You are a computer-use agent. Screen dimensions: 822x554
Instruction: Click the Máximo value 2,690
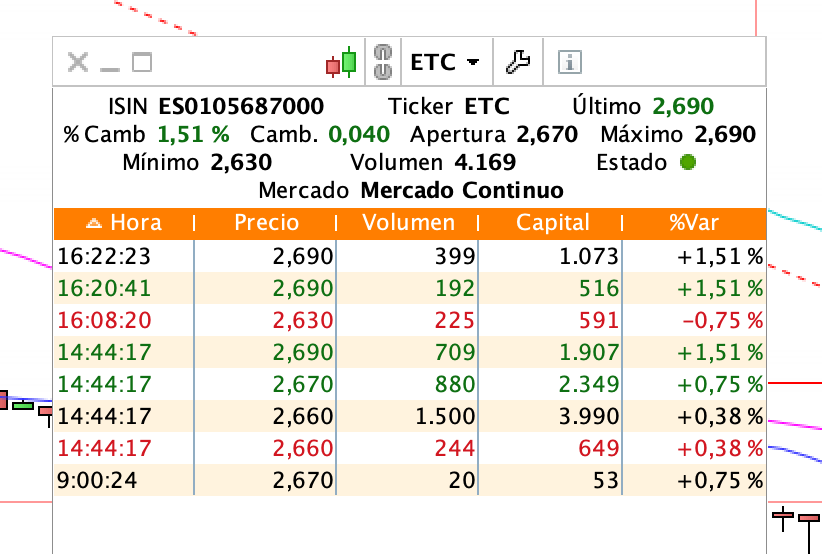click(725, 135)
